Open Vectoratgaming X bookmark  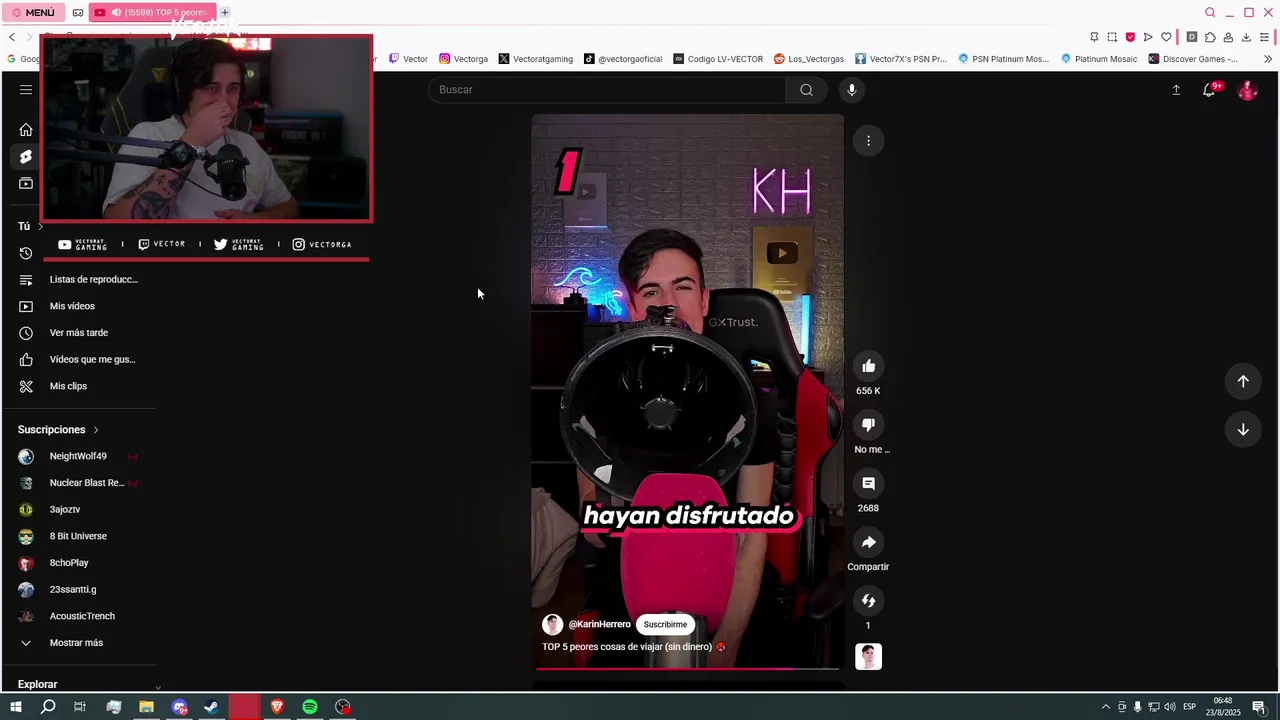pos(536,59)
